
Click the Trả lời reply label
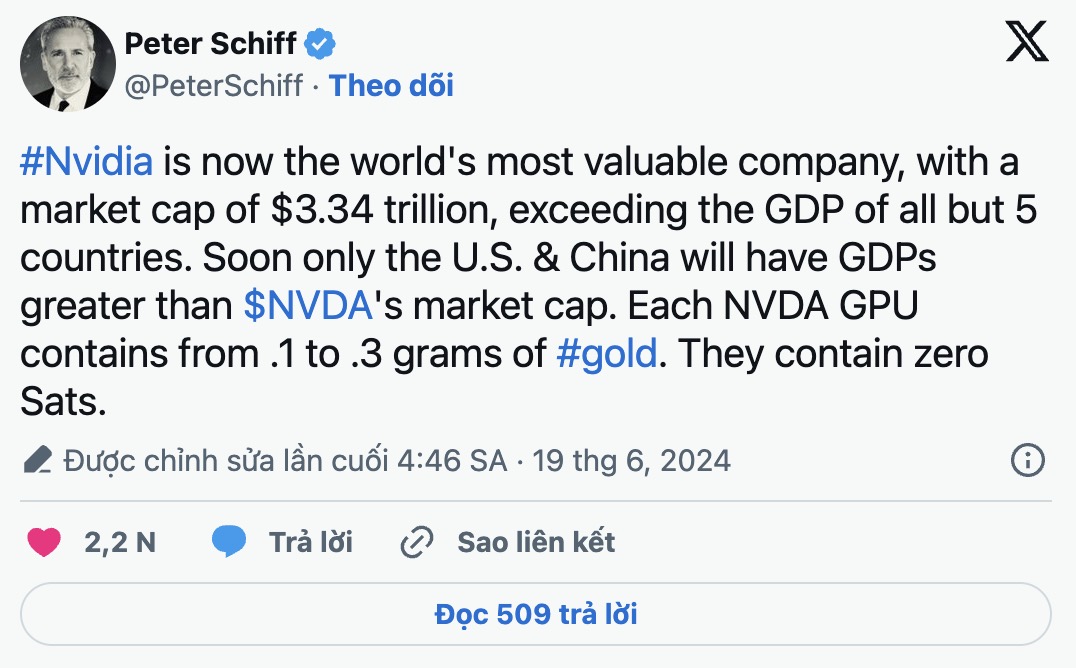311,542
